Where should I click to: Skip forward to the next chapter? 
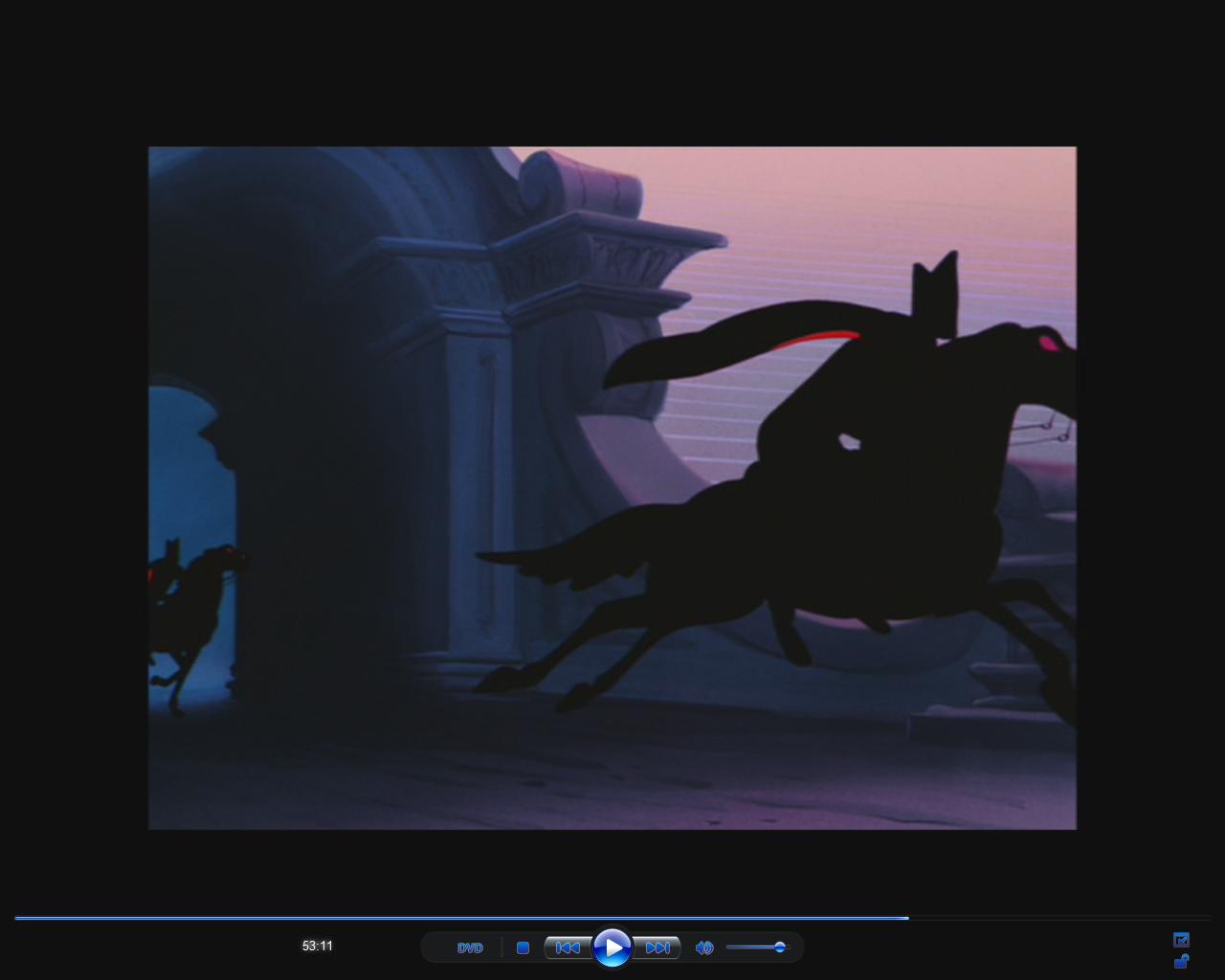[x=657, y=947]
